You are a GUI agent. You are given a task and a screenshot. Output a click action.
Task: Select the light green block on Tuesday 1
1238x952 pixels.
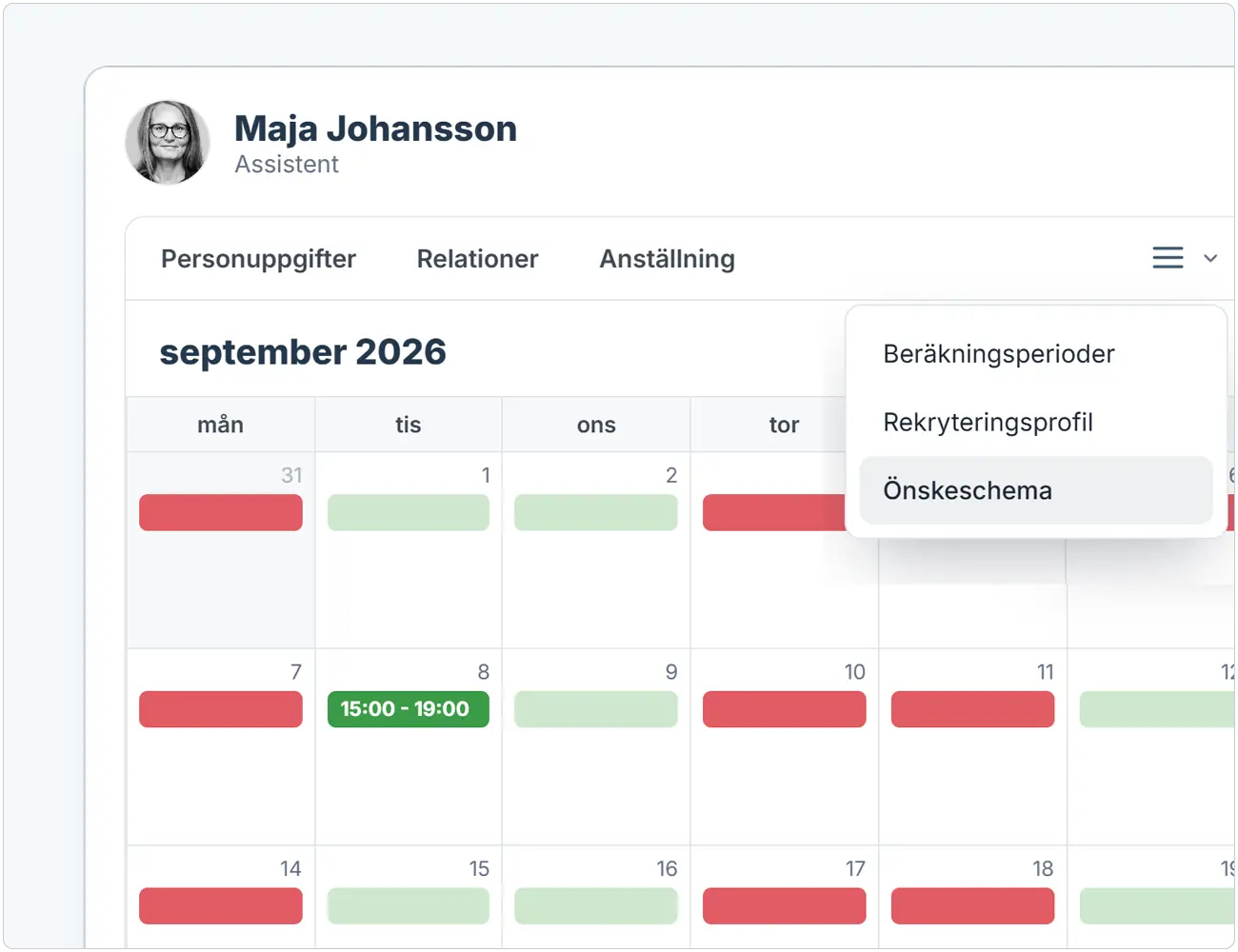click(409, 512)
